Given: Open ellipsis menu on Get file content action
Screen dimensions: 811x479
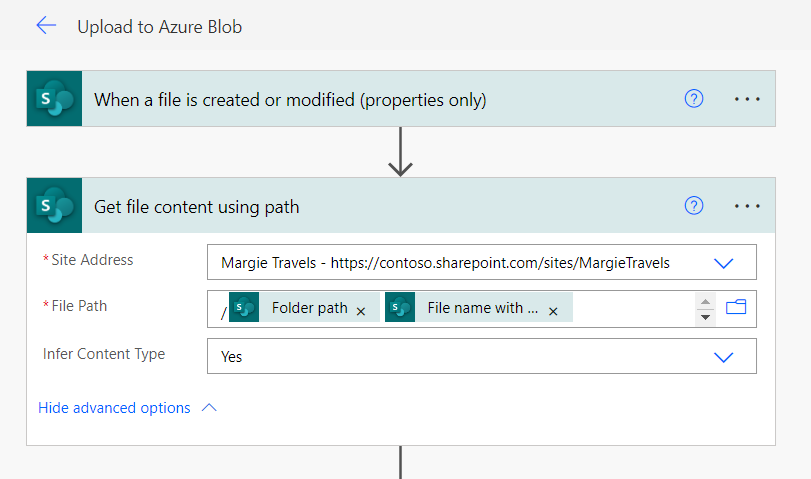Looking at the screenshot, I should point(747,206).
